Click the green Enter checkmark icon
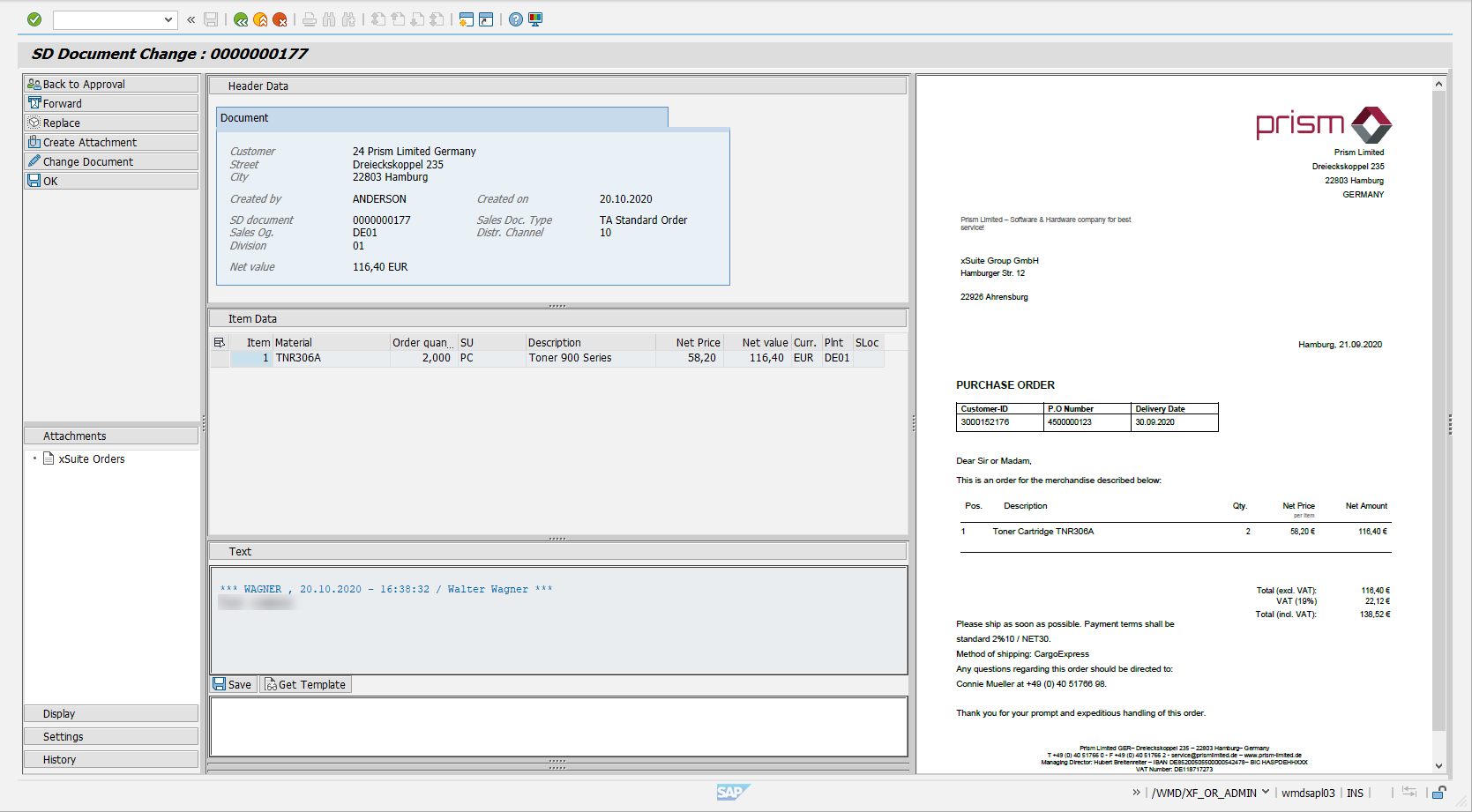Viewport: 1472px width, 812px height. [x=34, y=19]
